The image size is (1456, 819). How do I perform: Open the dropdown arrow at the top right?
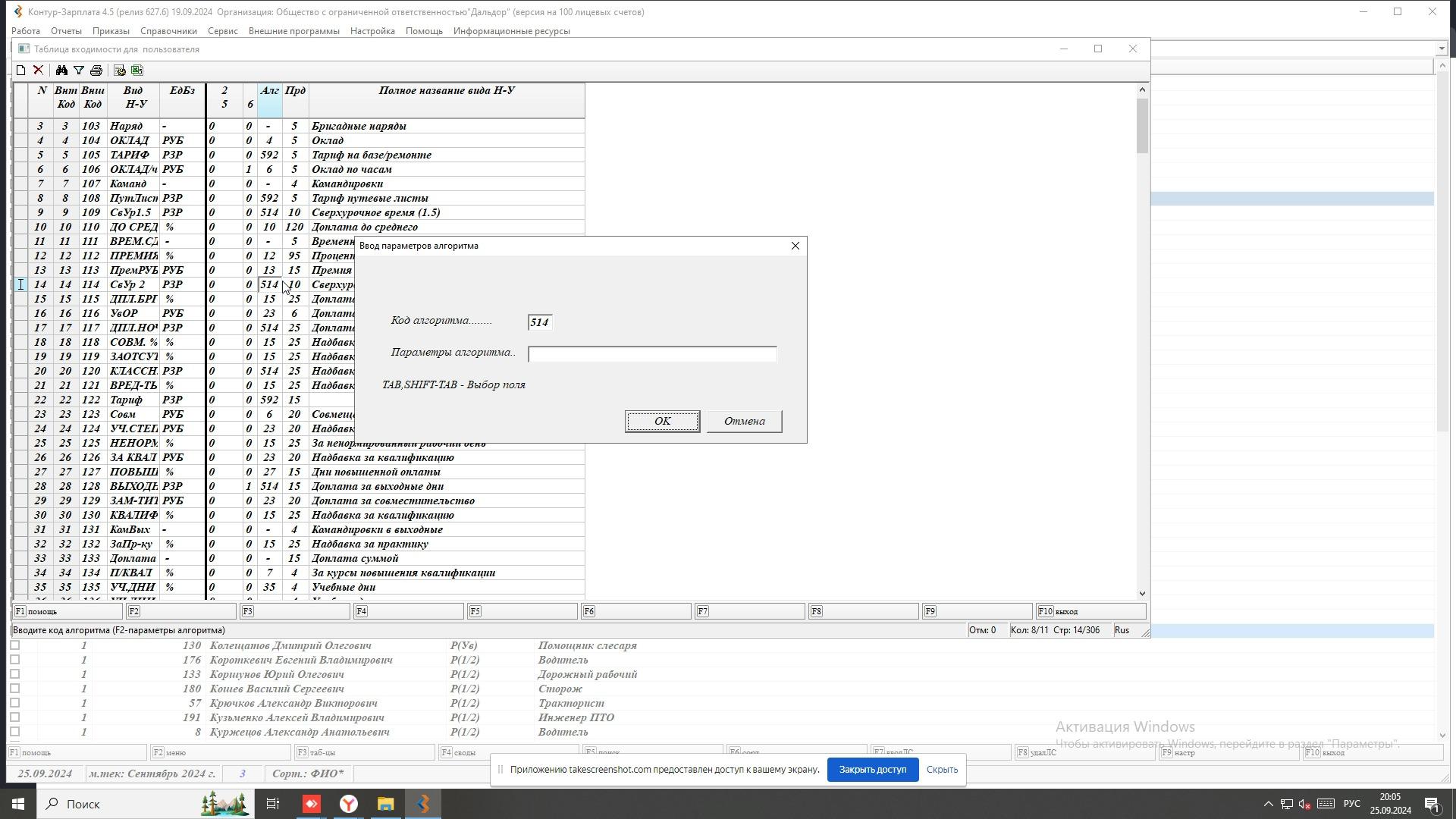[1441, 49]
